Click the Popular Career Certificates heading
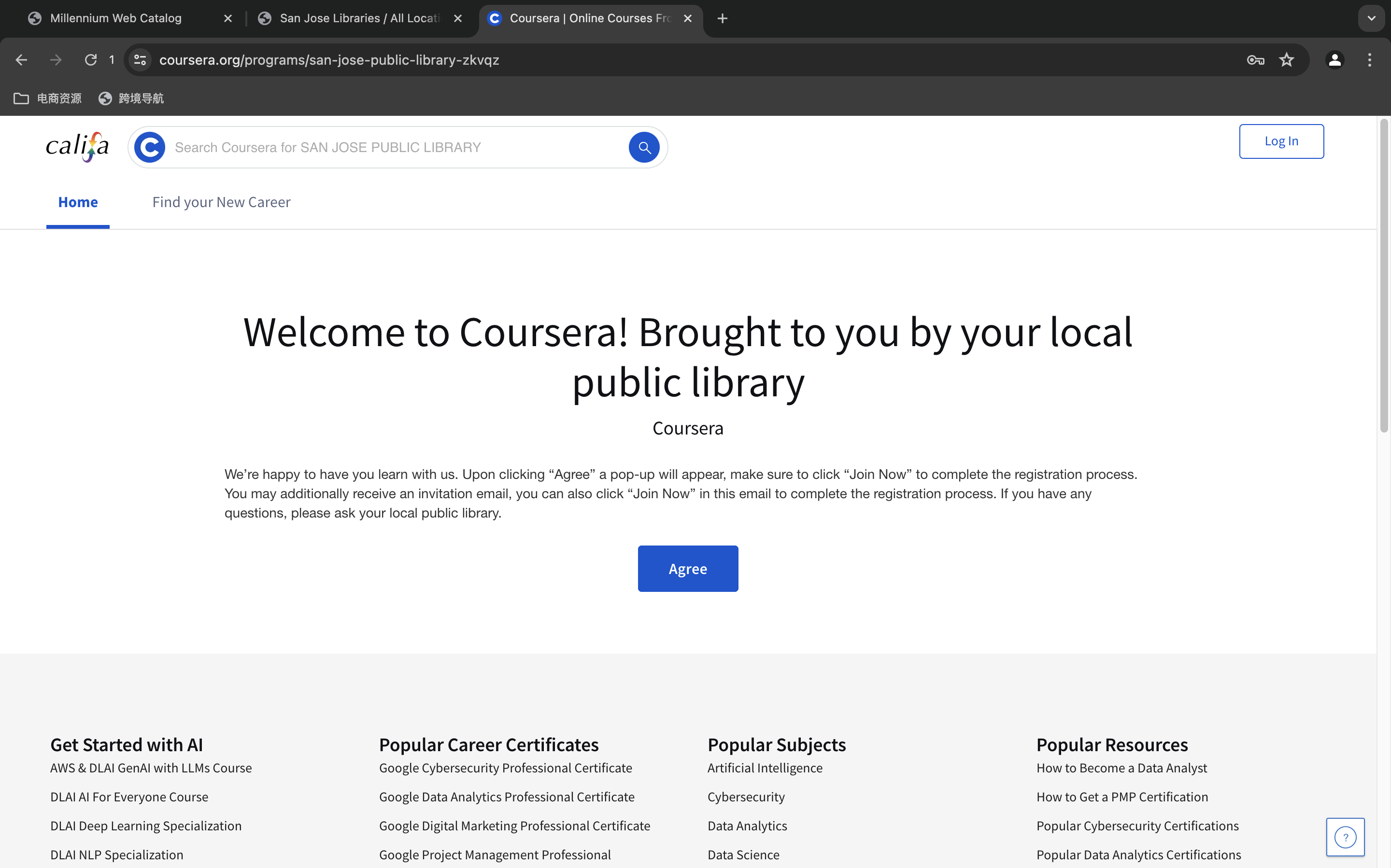This screenshot has width=1391, height=868. (489, 744)
